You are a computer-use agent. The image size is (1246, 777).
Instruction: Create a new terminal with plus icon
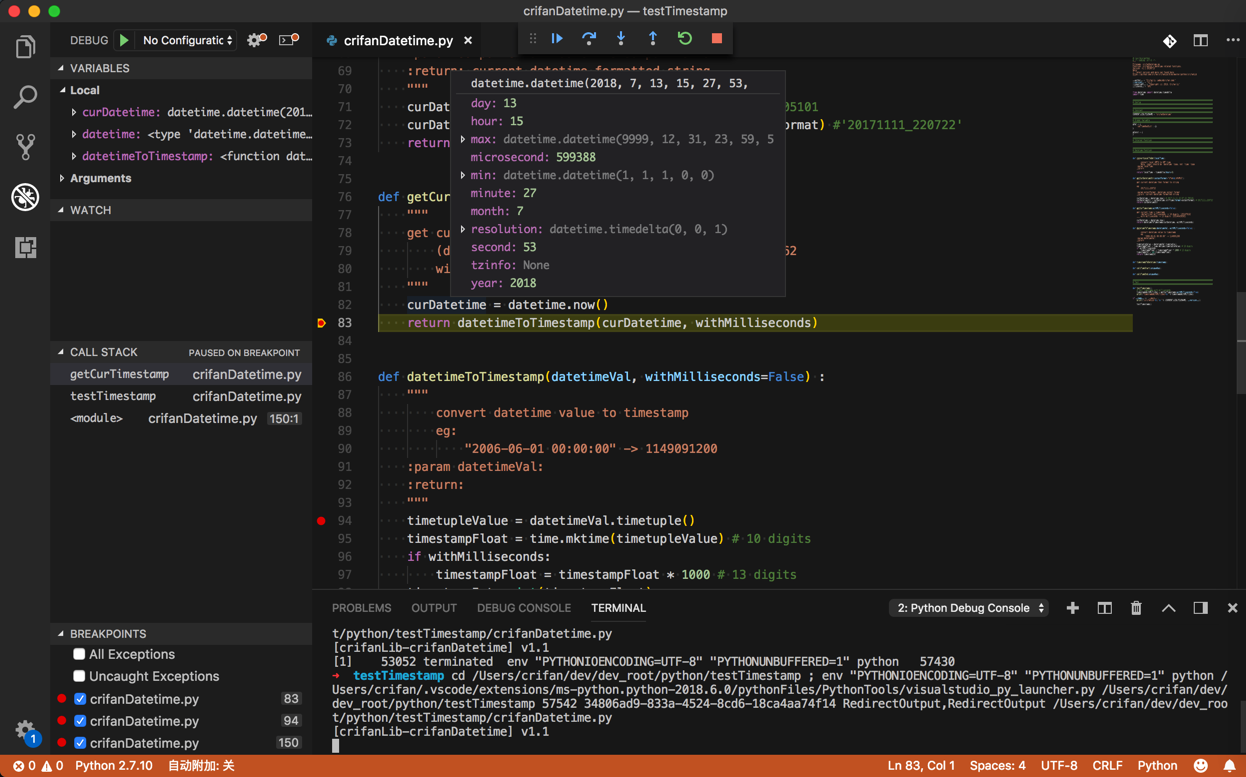pos(1073,608)
